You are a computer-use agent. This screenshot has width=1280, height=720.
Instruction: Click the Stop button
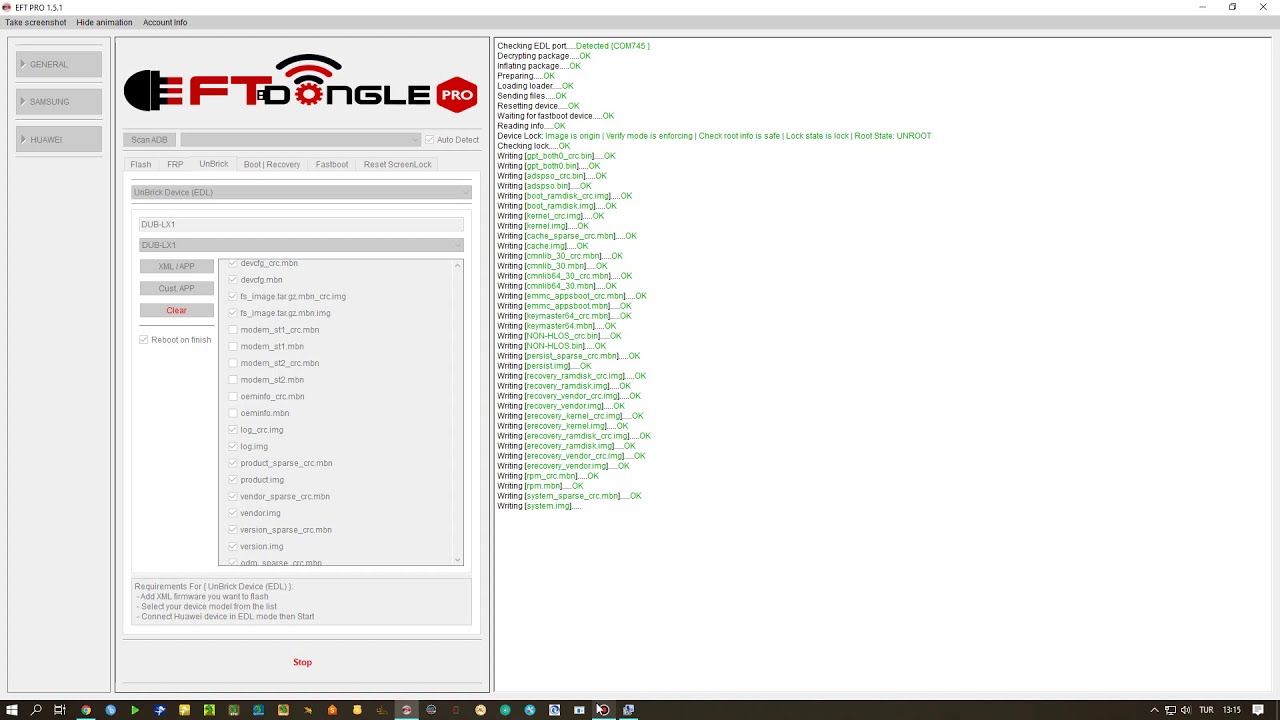302,662
